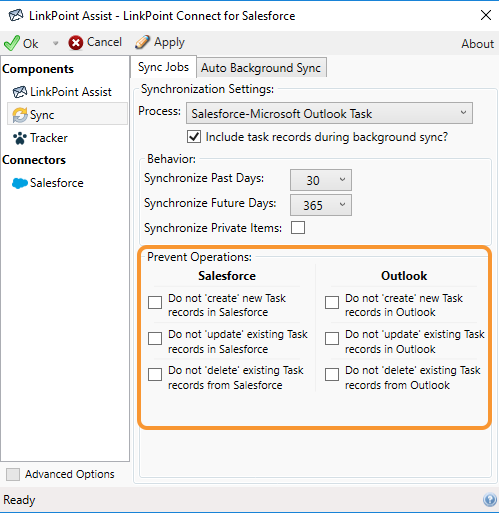Toggle Include task records during background sync
This screenshot has width=499, height=513.
(x=194, y=137)
